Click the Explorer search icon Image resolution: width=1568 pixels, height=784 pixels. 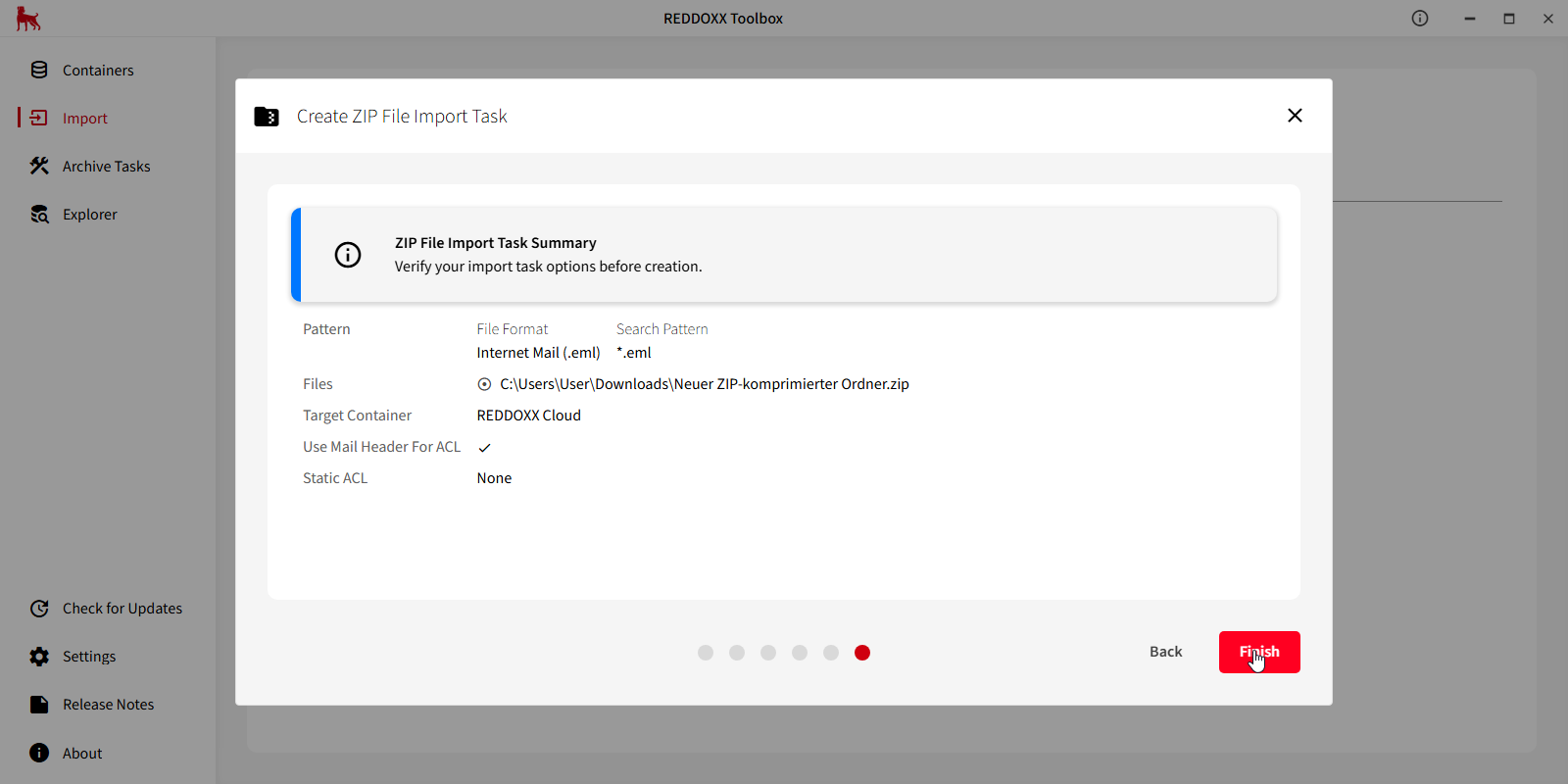pyautogui.click(x=39, y=214)
